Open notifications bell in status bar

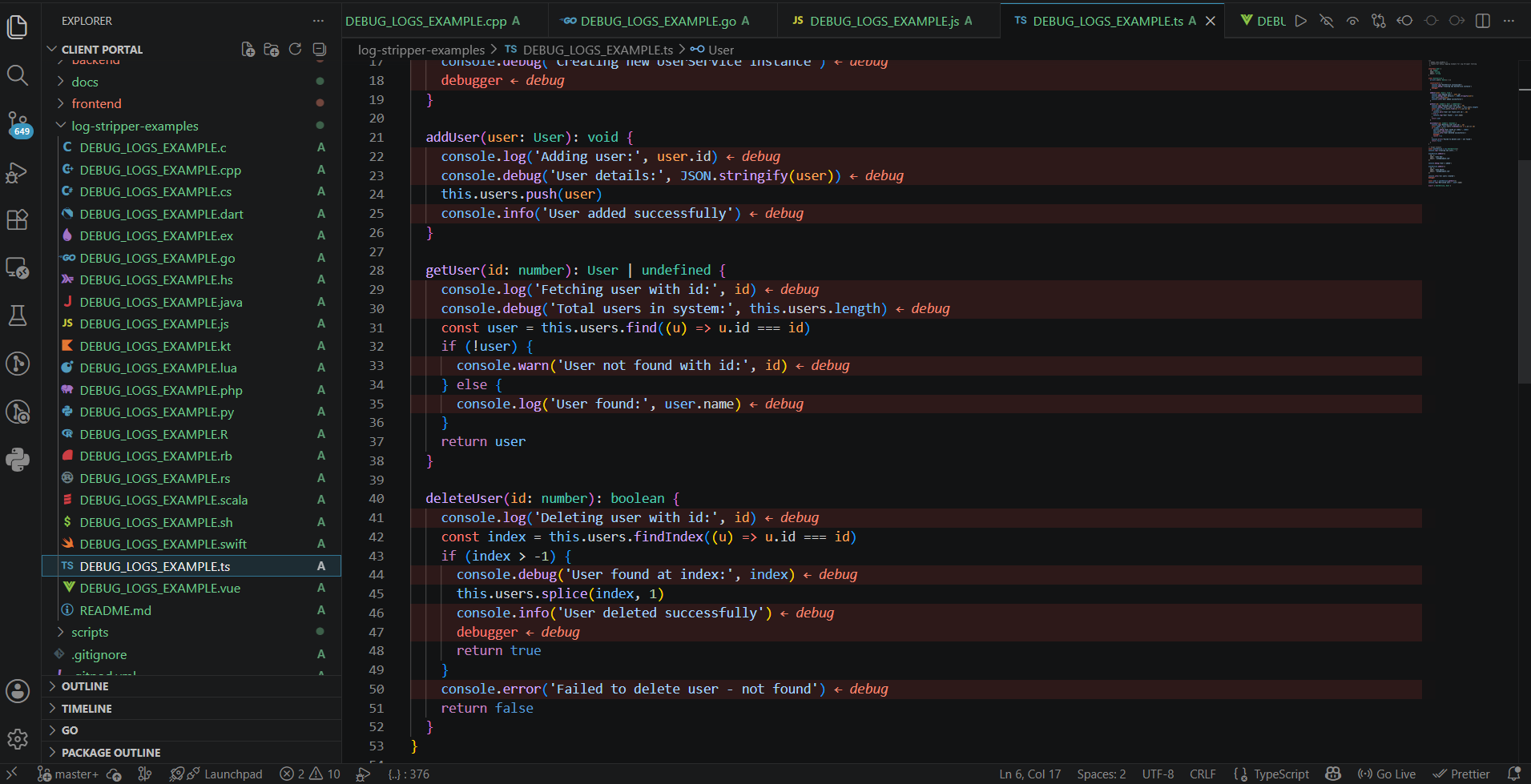point(1514,774)
